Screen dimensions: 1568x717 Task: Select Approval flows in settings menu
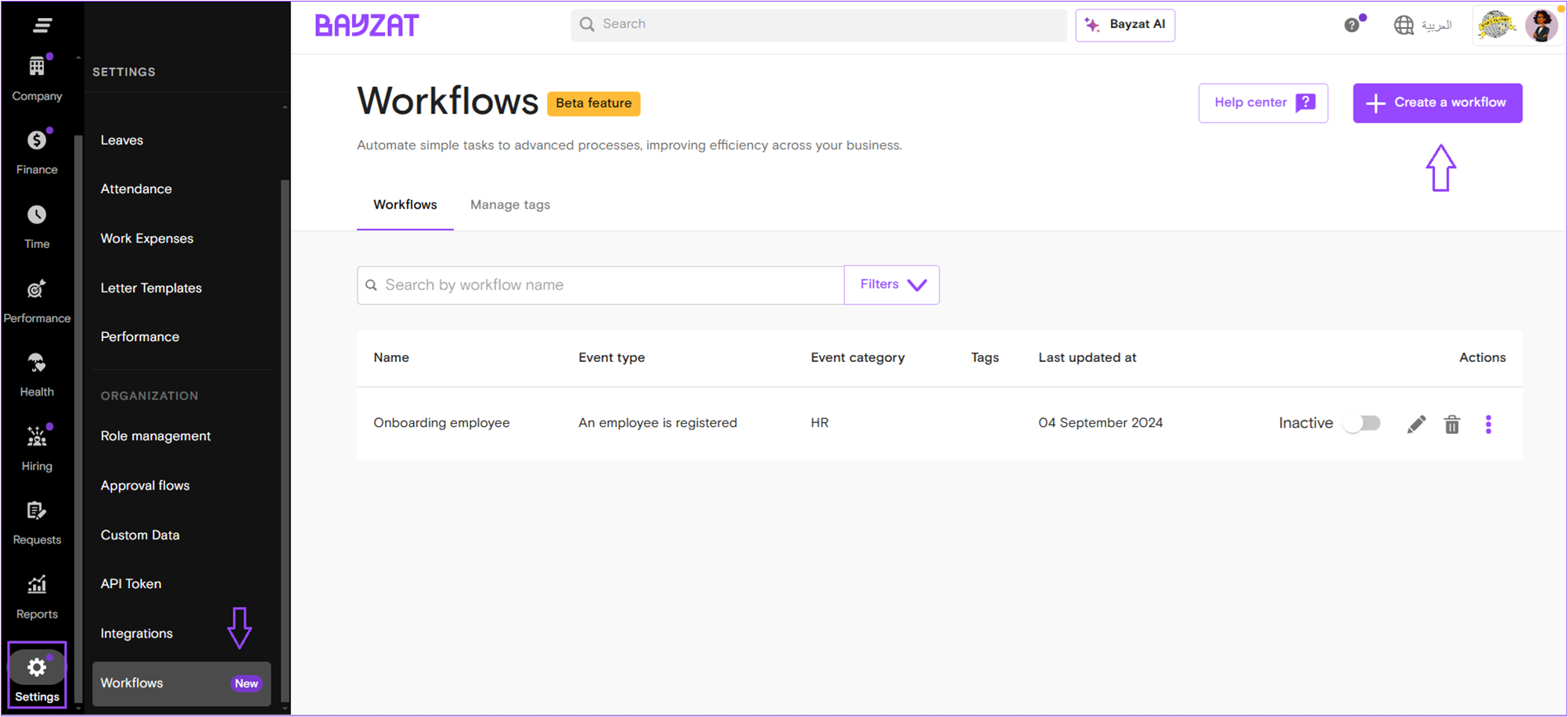(145, 486)
